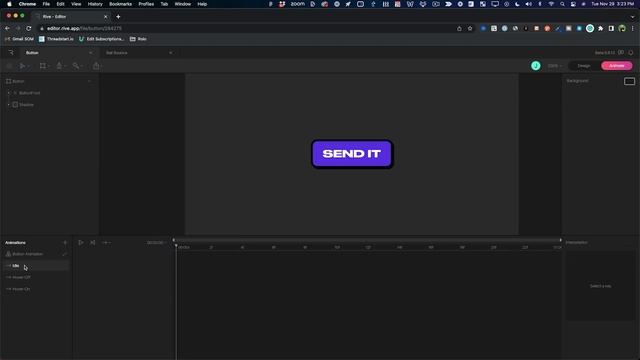This screenshot has width=640, height=360.
Task: Select the arrow Select tool in toolbar
Action: tap(22, 66)
